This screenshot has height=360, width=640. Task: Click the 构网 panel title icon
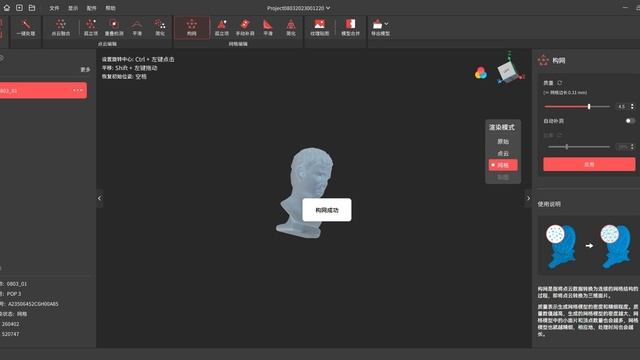[543, 60]
